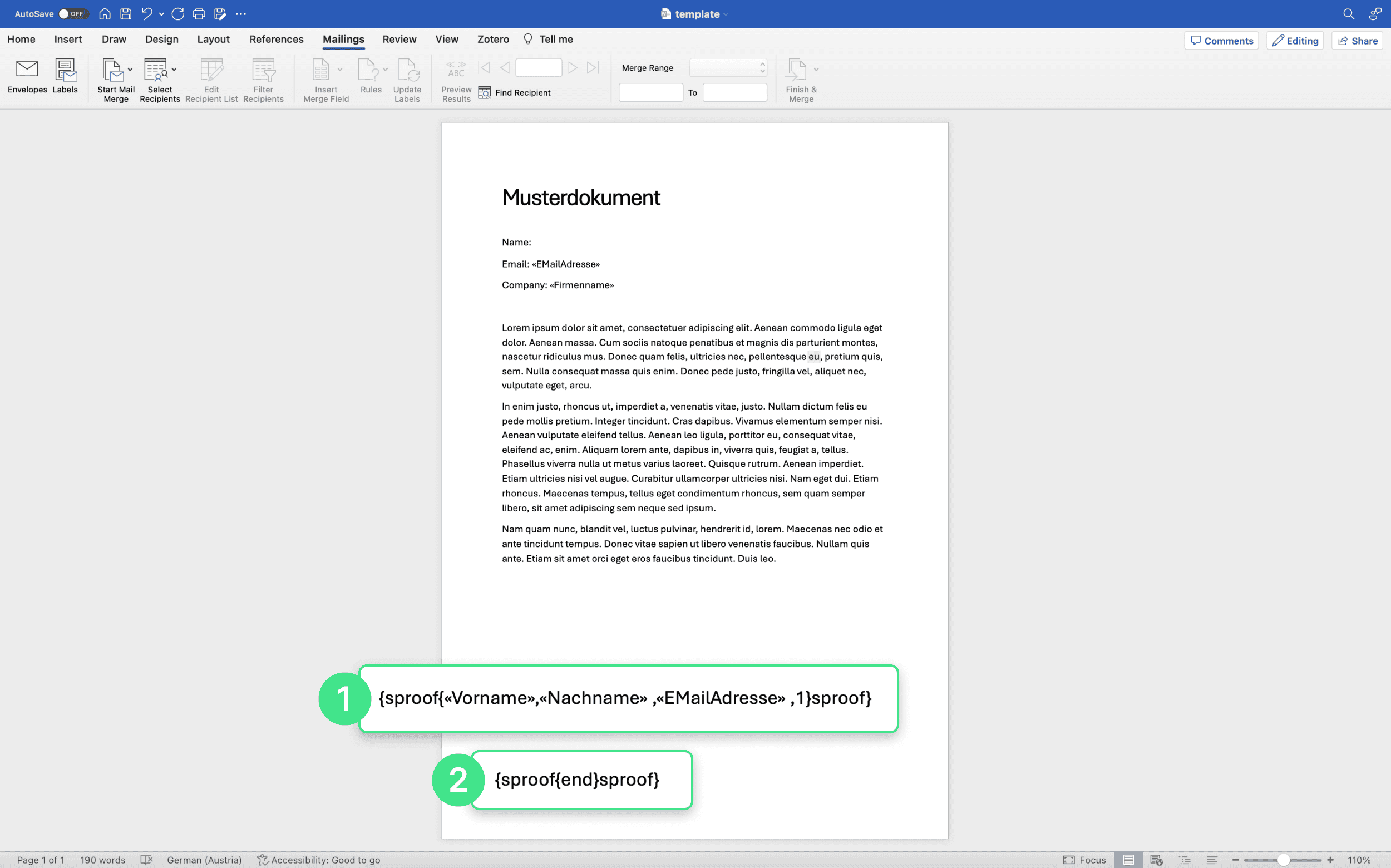Click the Merge Range from field

tap(650, 92)
